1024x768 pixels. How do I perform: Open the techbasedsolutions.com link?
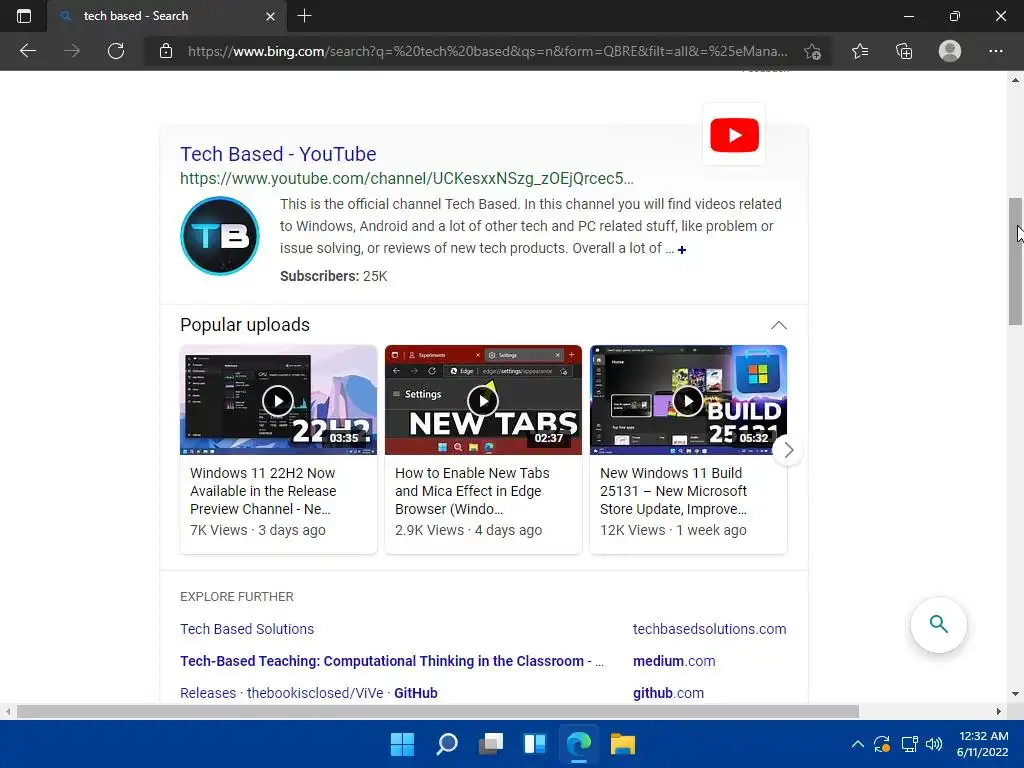(709, 629)
